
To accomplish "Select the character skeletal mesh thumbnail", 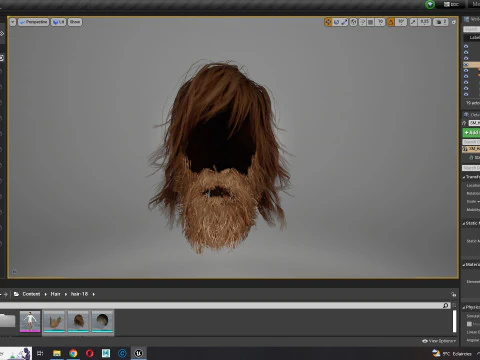I will [30, 321].
